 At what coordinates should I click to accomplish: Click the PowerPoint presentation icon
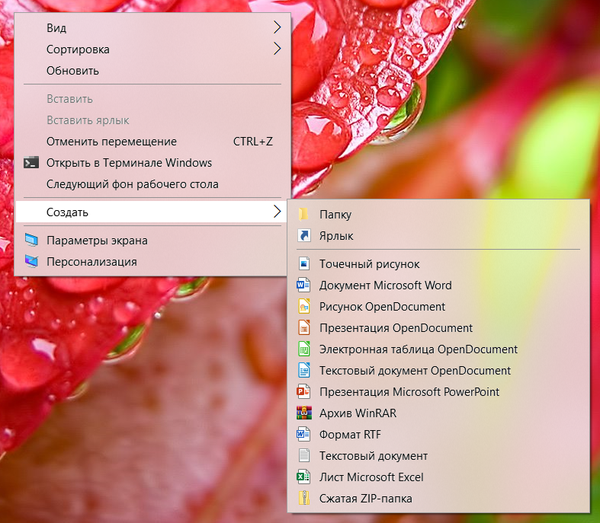point(304,392)
